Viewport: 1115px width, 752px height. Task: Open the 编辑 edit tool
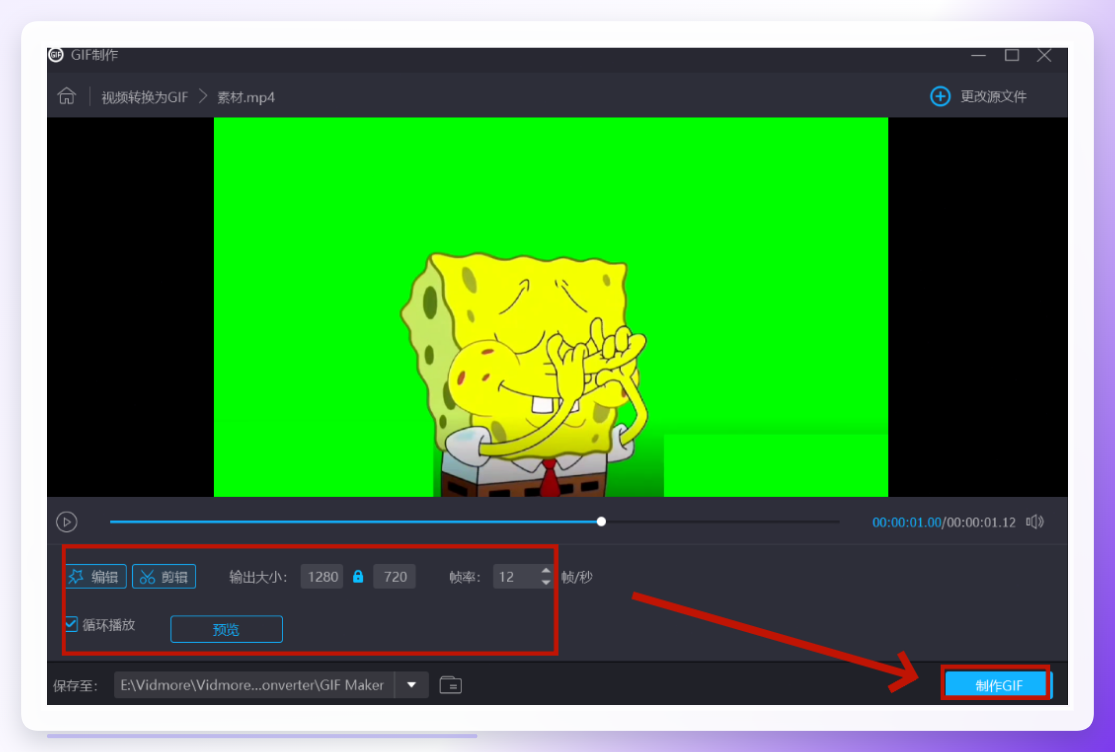[x=95, y=576]
